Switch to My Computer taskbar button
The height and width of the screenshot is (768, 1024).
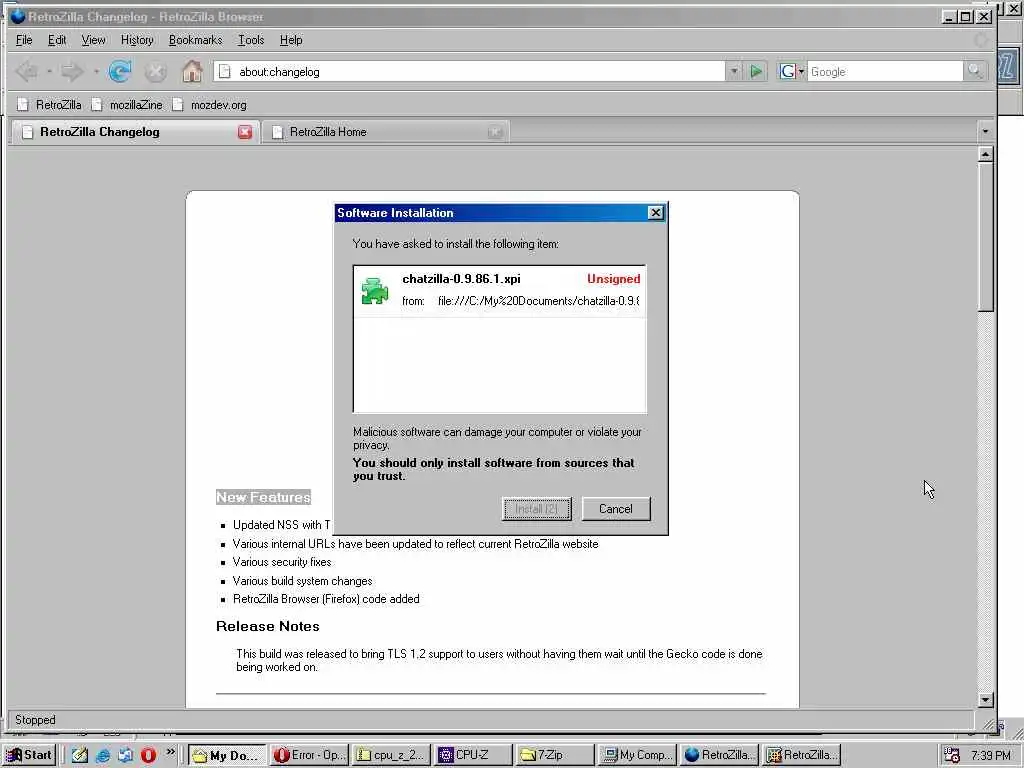[x=637, y=755]
